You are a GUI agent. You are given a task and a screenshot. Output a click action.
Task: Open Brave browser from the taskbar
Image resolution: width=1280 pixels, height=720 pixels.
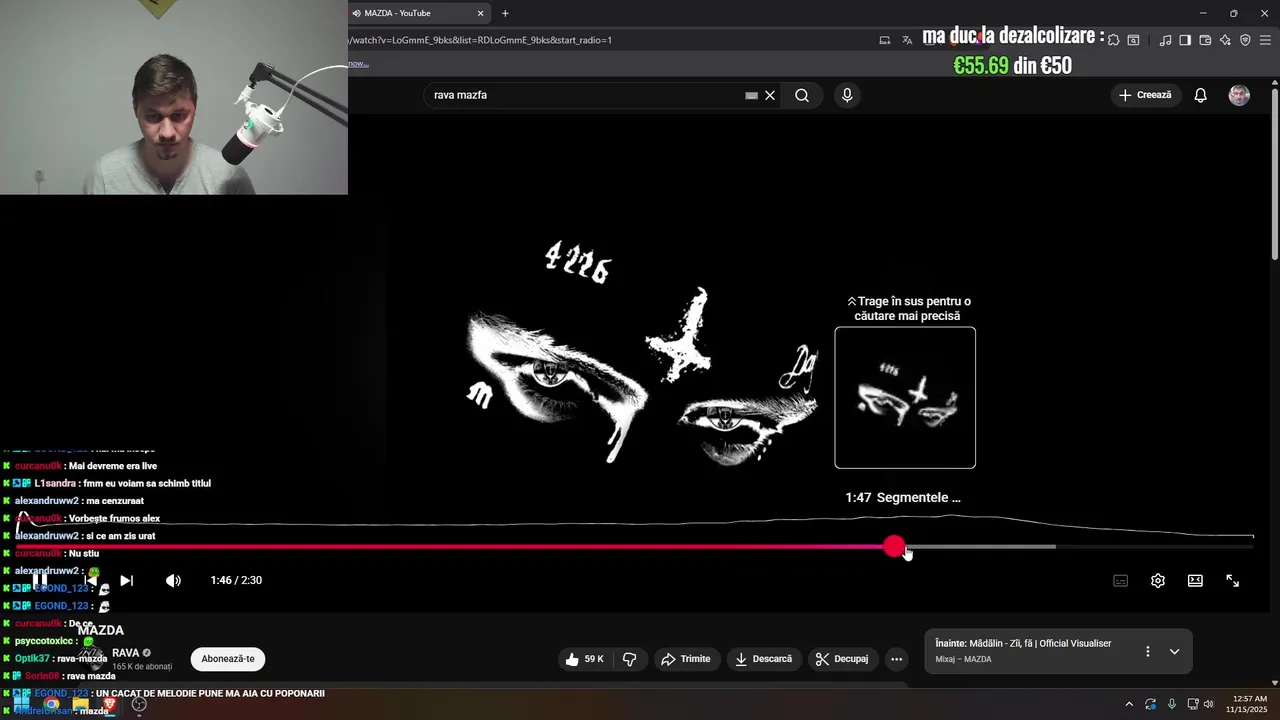pos(110,704)
